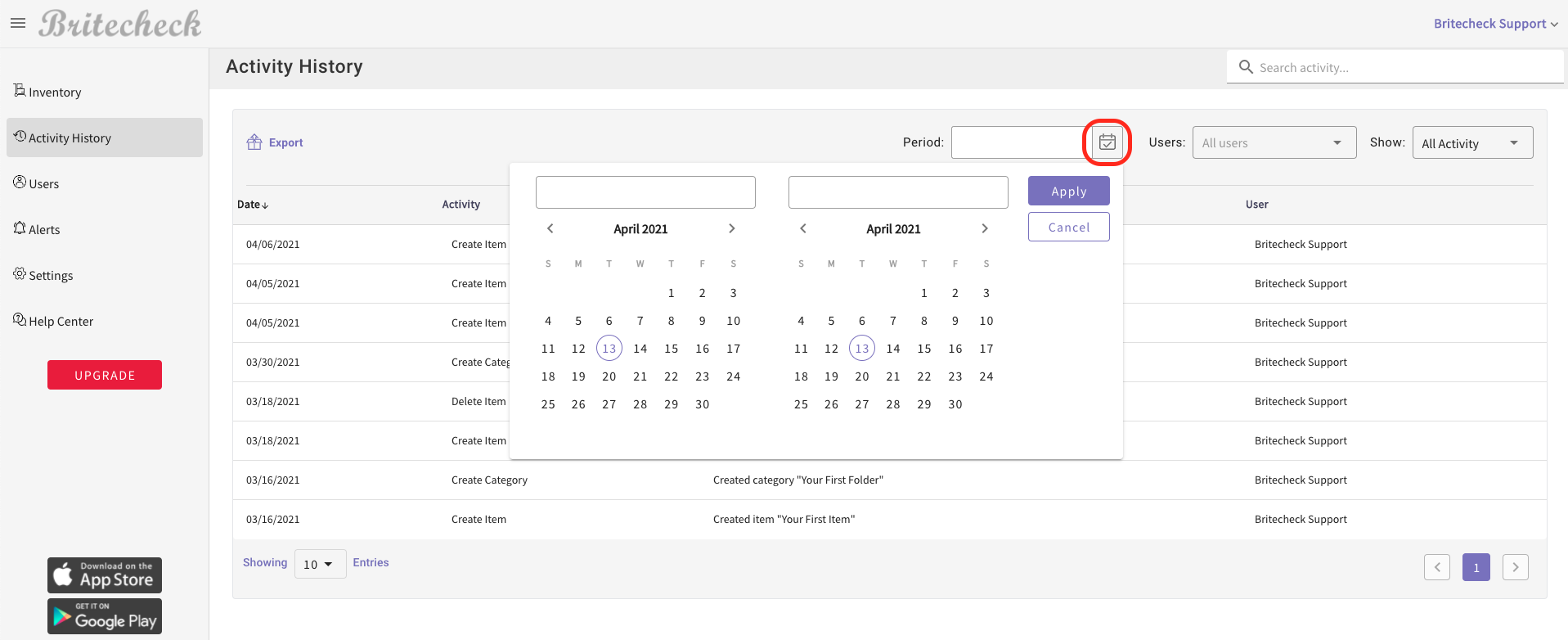Open the hamburger menu icon
Screen dimensions: 1568x640
click(x=18, y=23)
